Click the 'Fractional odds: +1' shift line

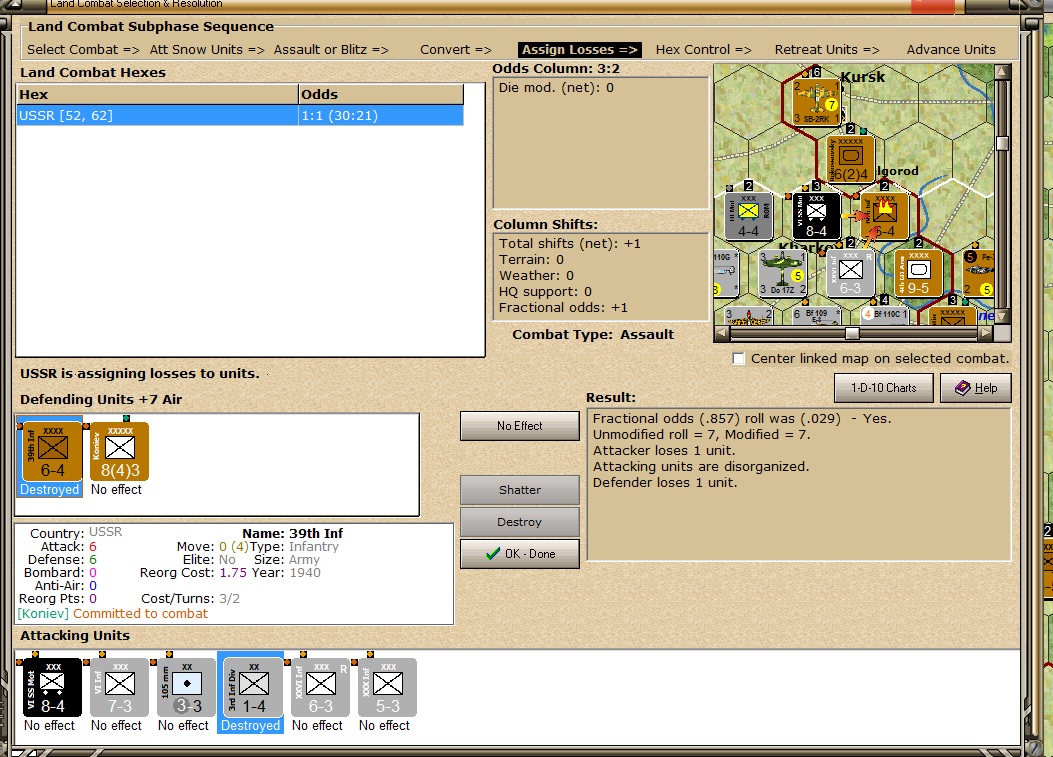point(563,308)
